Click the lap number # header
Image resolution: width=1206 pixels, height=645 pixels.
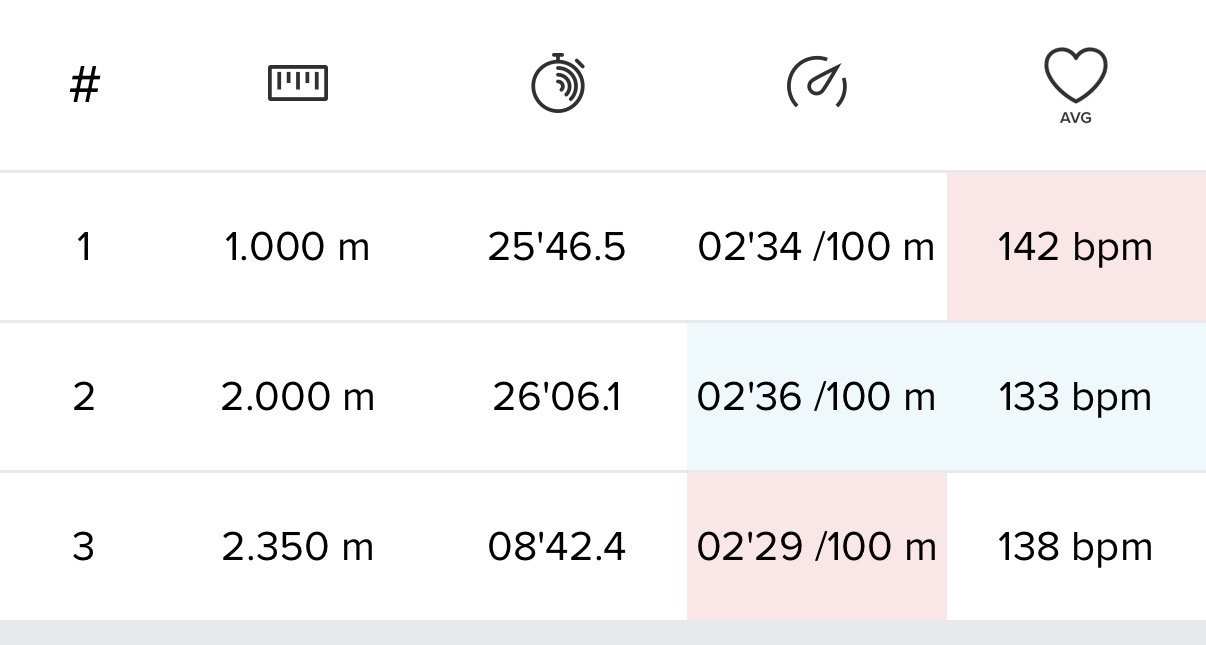point(85,85)
